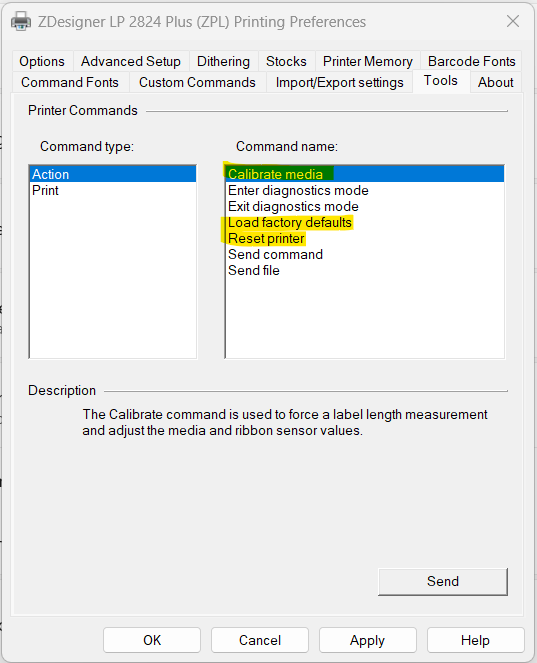
Task: Switch to the Barcode Fonts tab
Action: [x=471, y=61]
